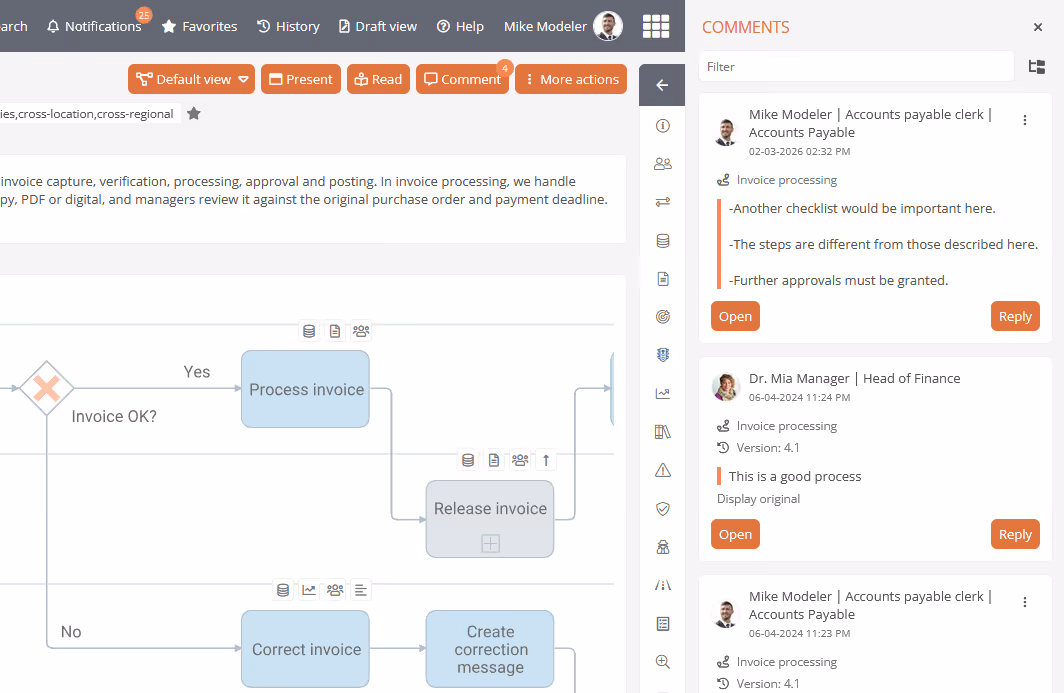Open the warning triangle risks icon

(x=663, y=470)
